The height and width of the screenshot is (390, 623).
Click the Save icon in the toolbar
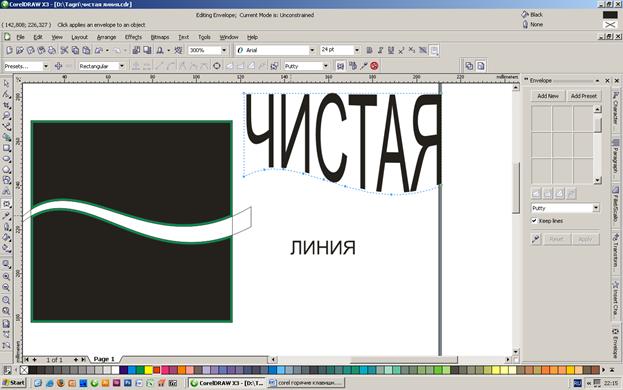click(x=31, y=50)
